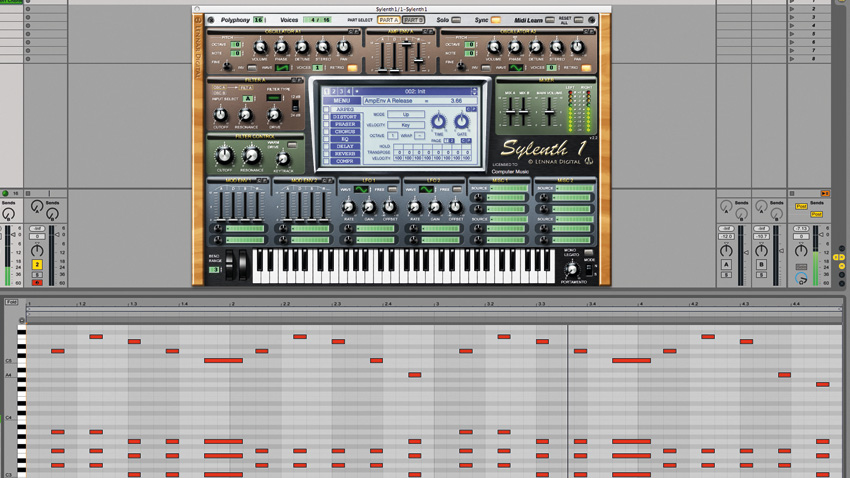850x478 pixels.
Task: Click the Arpeggiator Gate knob
Action: click(x=461, y=122)
